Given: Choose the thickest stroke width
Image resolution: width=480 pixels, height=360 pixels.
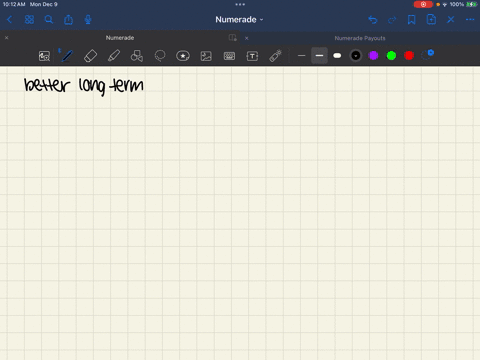Looking at the screenshot, I should tap(337, 56).
